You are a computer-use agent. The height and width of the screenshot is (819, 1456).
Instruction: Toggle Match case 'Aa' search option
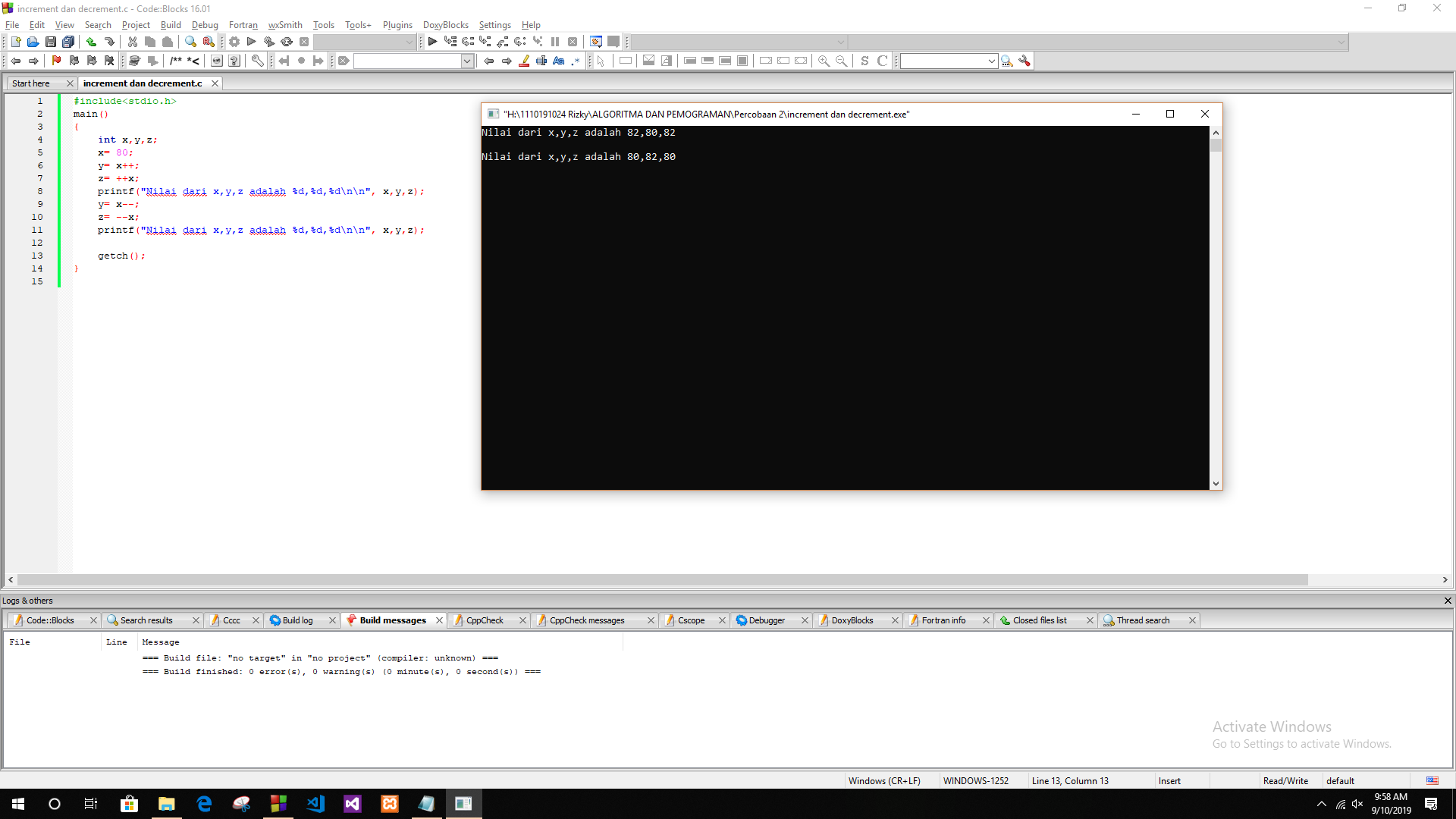(559, 61)
